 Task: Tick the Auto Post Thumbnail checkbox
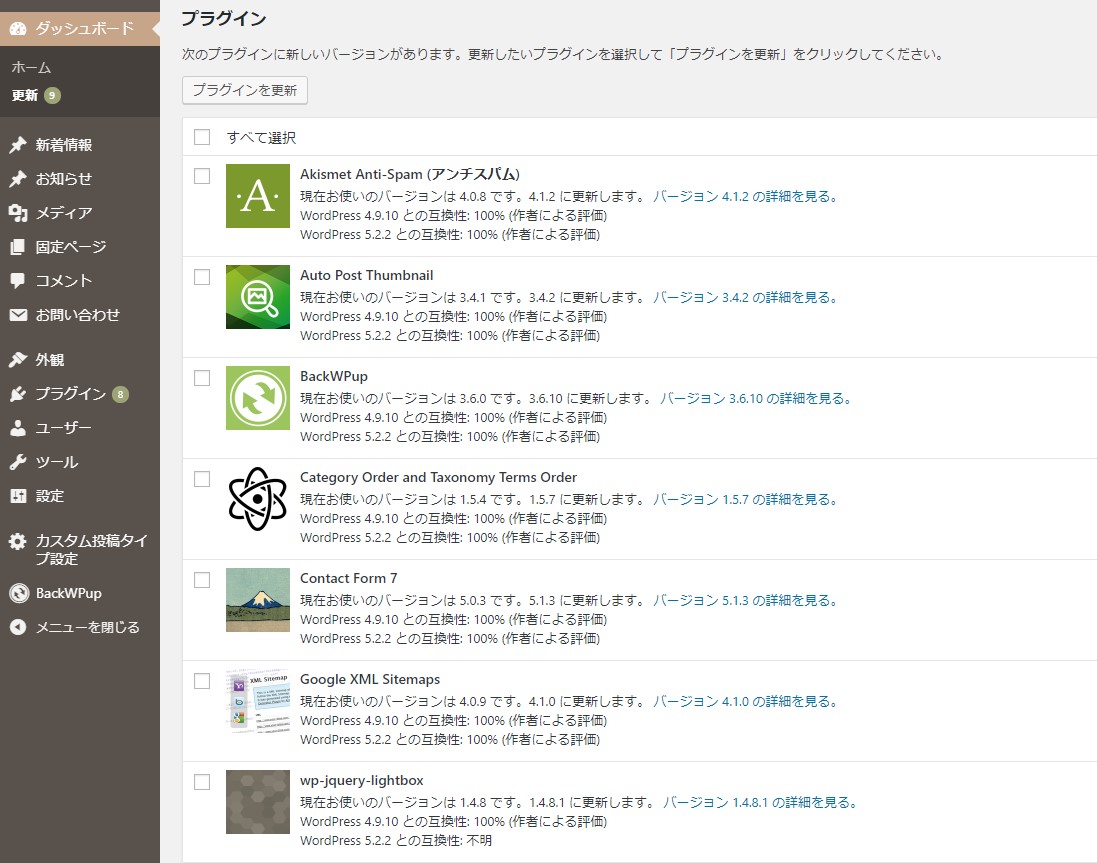202,277
